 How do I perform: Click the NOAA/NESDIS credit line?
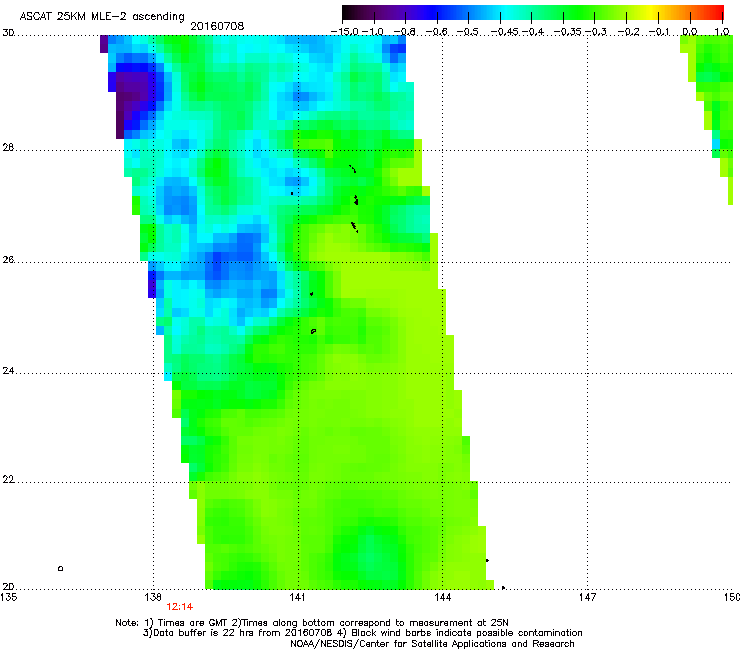click(432, 643)
